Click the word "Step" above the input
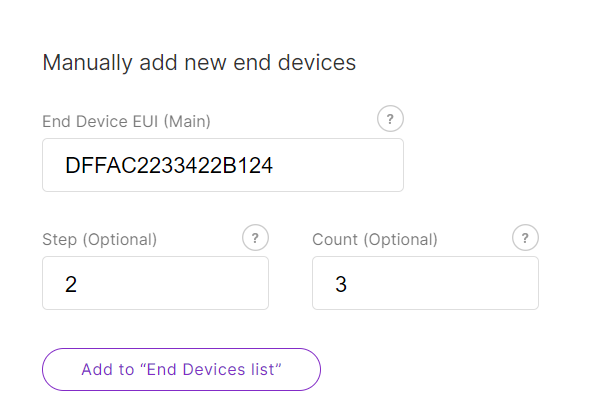 click(x=60, y=240)
